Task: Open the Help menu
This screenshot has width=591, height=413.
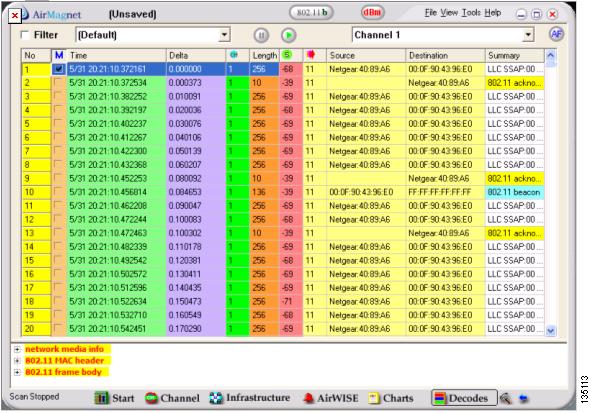Action: (493, 13)
